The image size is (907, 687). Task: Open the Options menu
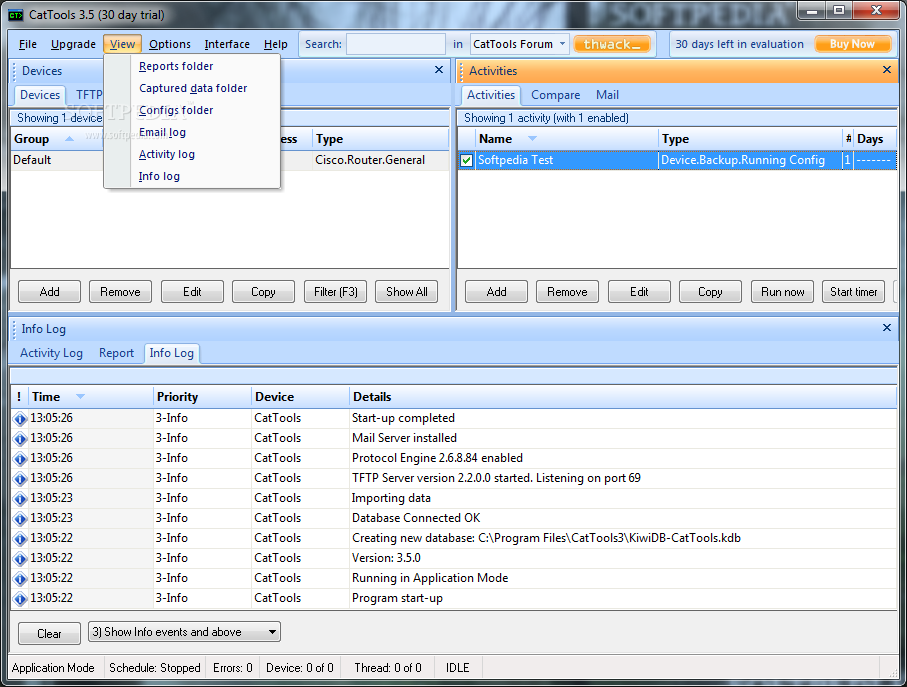coord(169,44)
